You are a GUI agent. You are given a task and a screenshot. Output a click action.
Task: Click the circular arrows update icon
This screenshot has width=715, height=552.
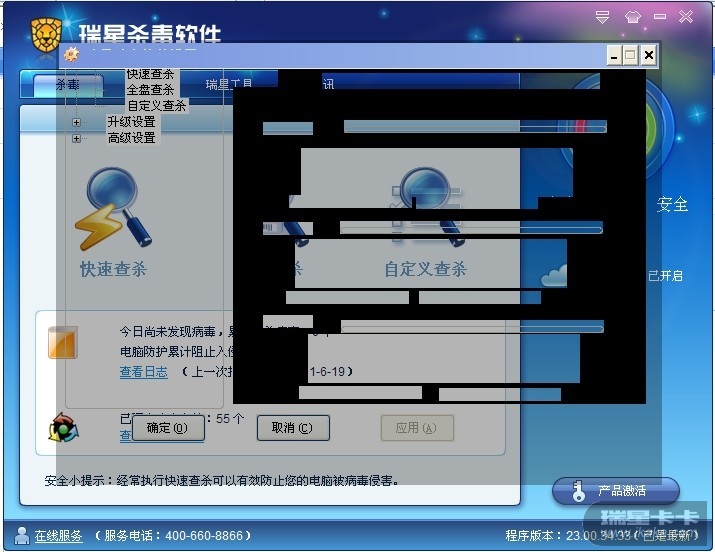[x=63, y=428]
